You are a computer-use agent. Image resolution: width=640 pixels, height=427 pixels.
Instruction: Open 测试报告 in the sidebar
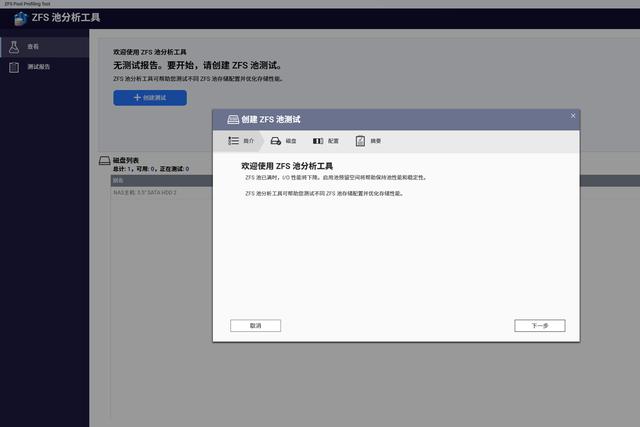click(44, 67)
